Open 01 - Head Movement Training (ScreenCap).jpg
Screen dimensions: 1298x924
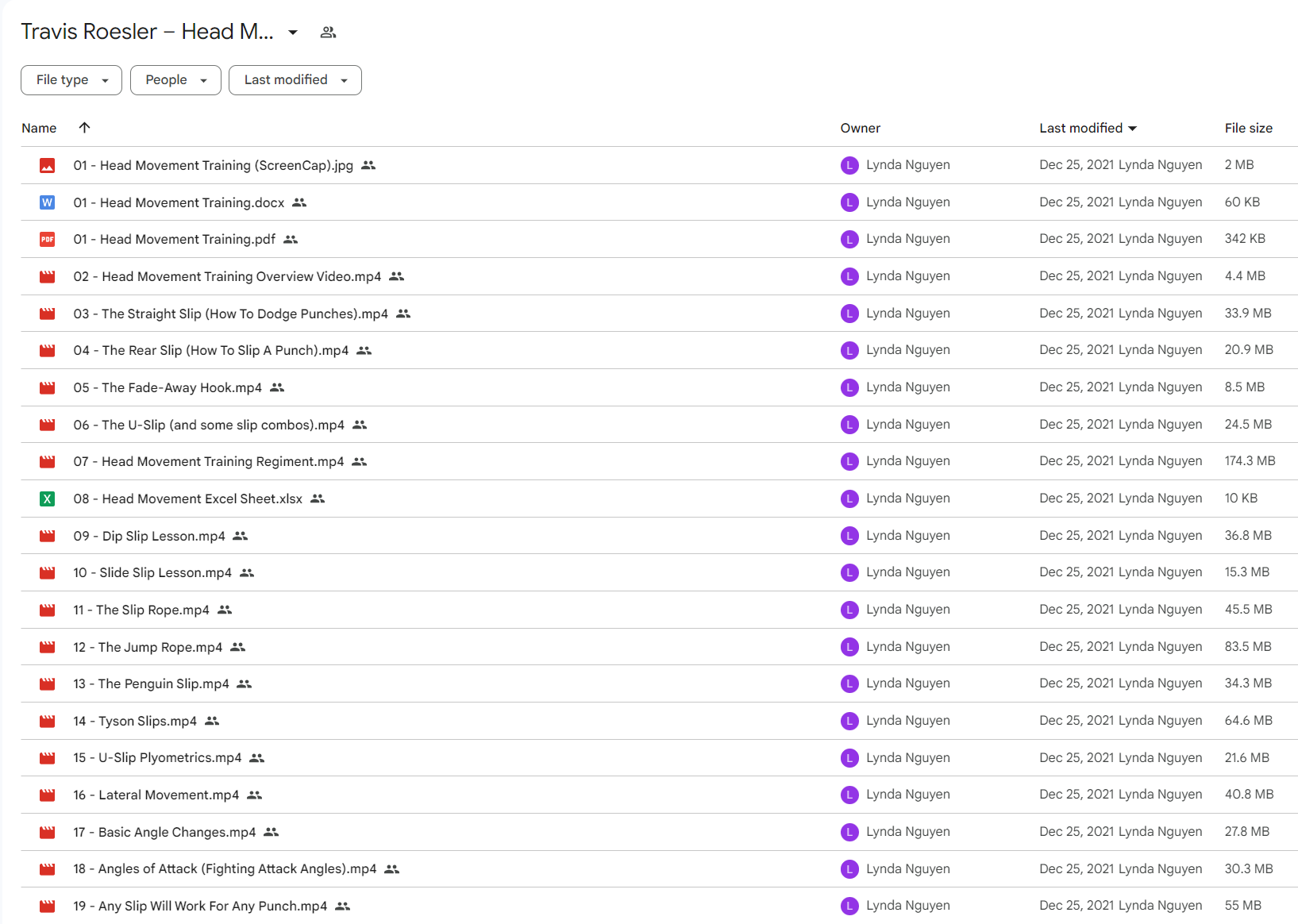[214, 166]
